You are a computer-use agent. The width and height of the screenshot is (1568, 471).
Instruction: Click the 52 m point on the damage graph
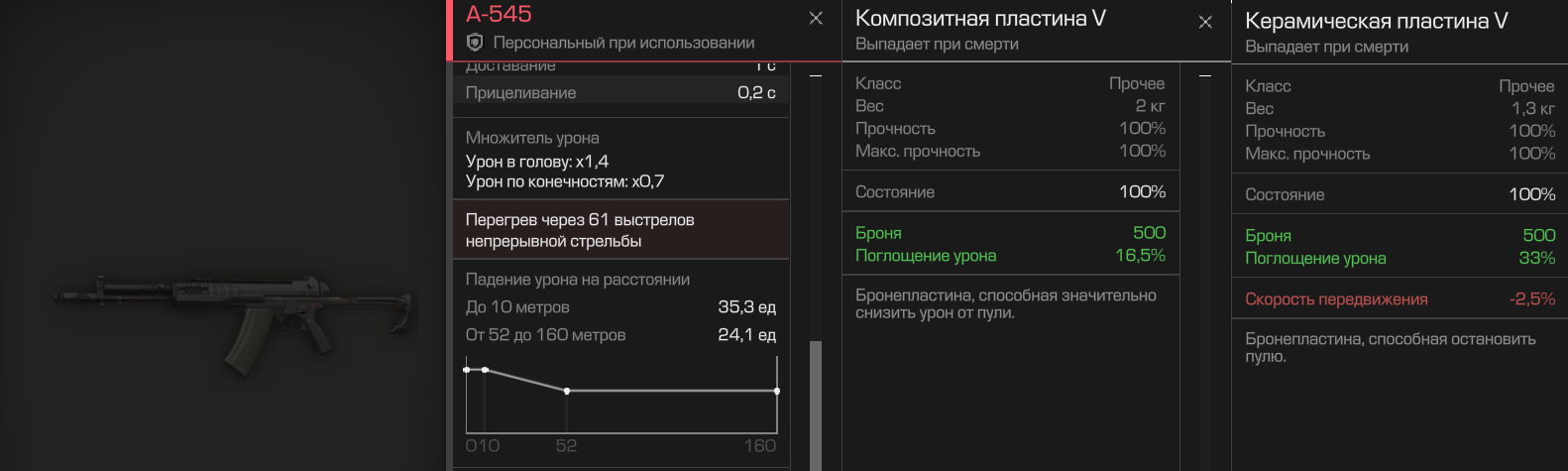click(x=567, y=391)
